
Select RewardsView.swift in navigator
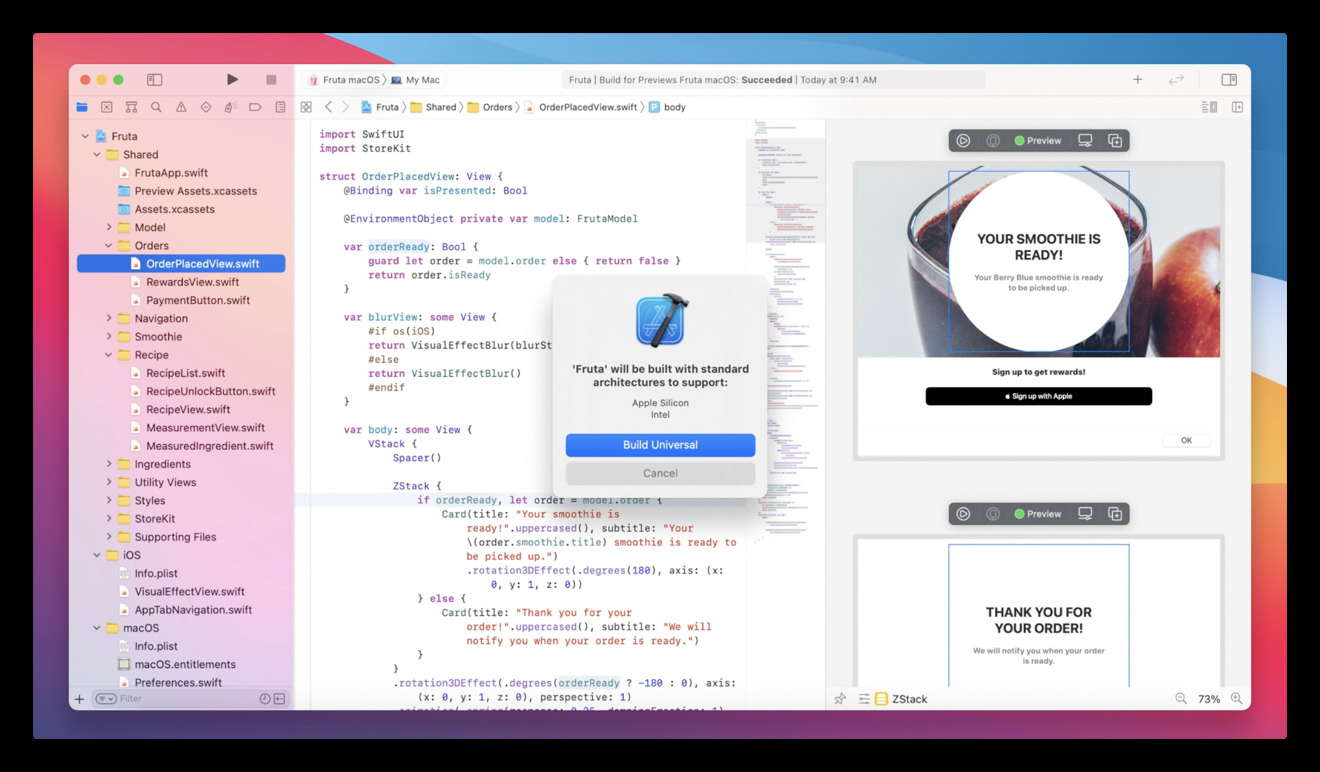(x=192, y=282)
